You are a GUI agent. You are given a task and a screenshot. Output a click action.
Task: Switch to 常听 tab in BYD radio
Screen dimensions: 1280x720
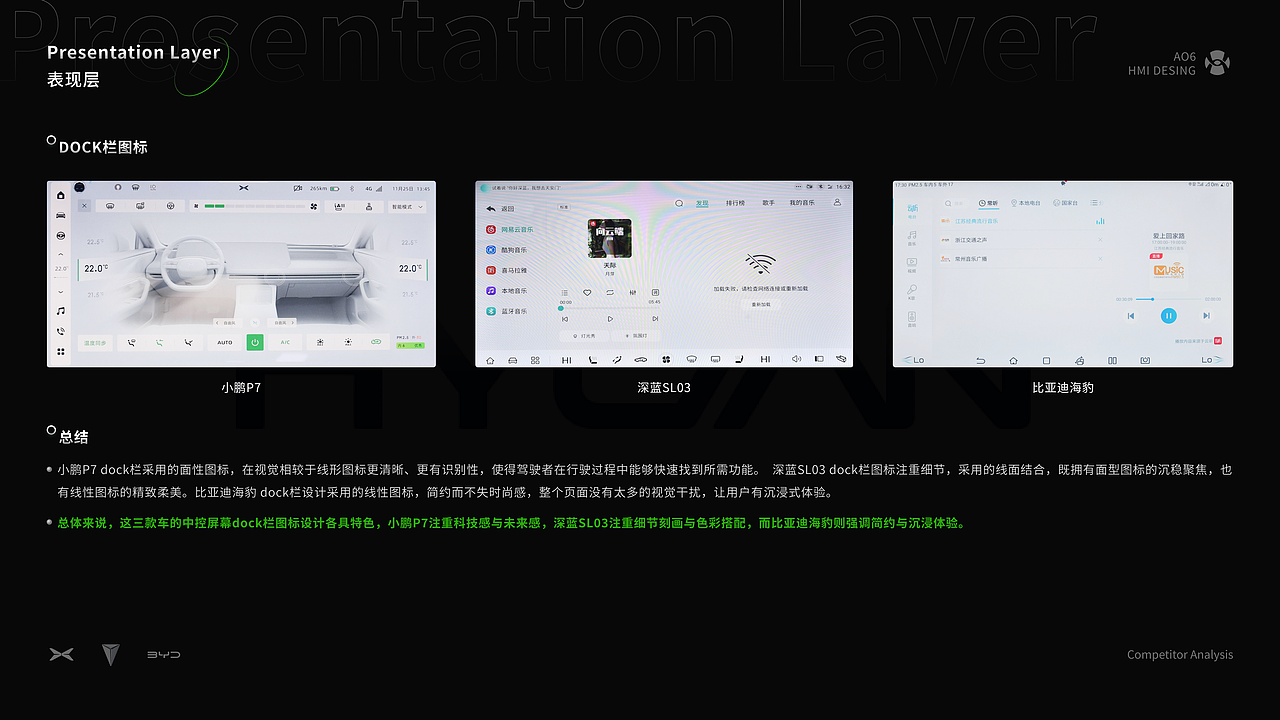pyautogui.click(x=988, y=203)
